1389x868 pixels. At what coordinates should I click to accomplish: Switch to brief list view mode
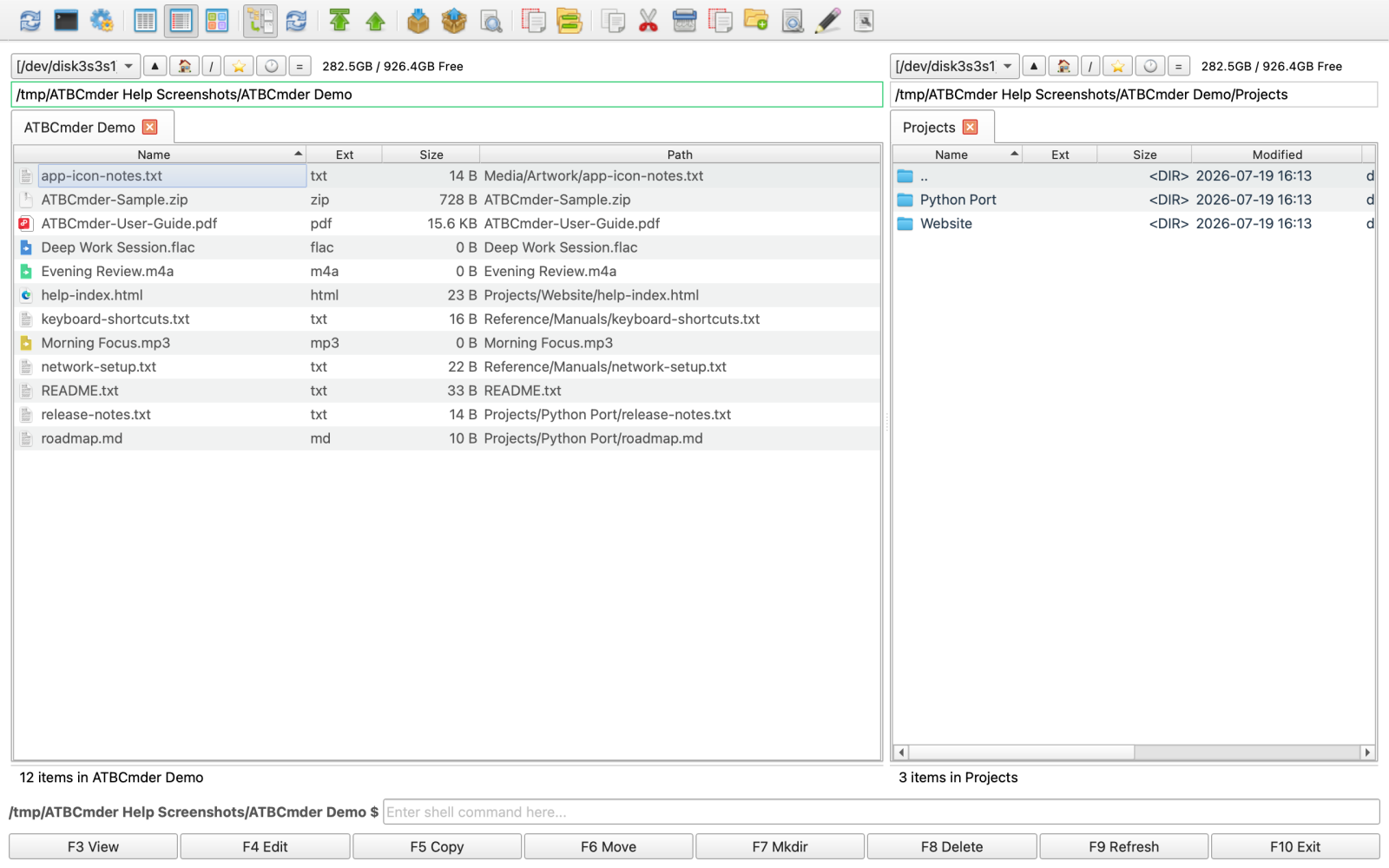point(145,21)
